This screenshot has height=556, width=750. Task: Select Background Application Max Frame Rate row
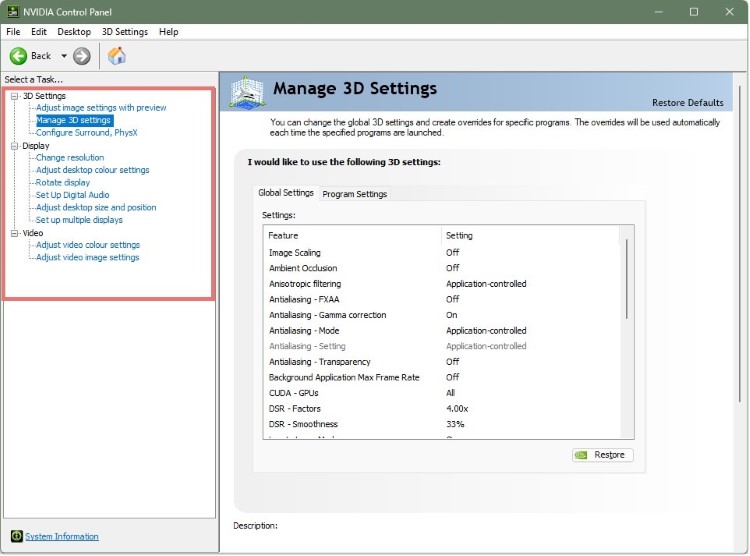click(442, 377)
